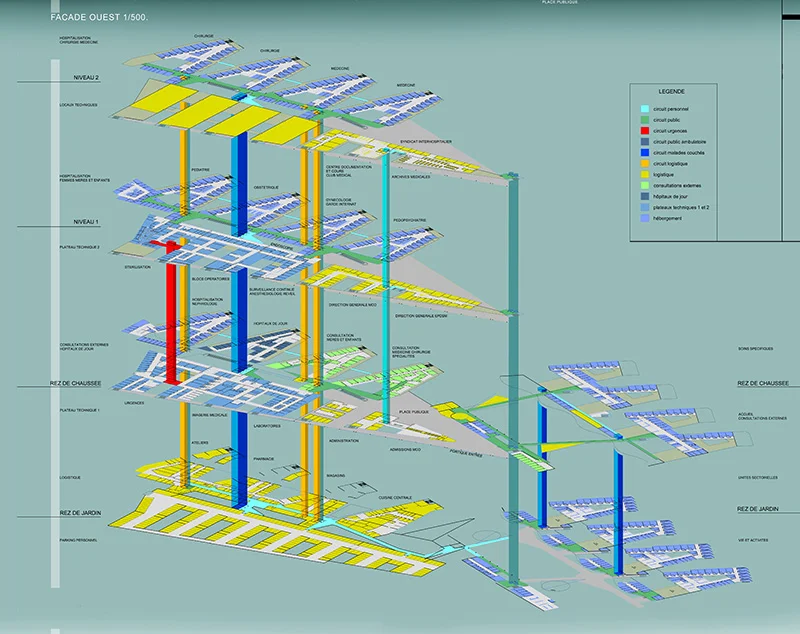Click the 'PARKING PERSONNEL' label

78,540
